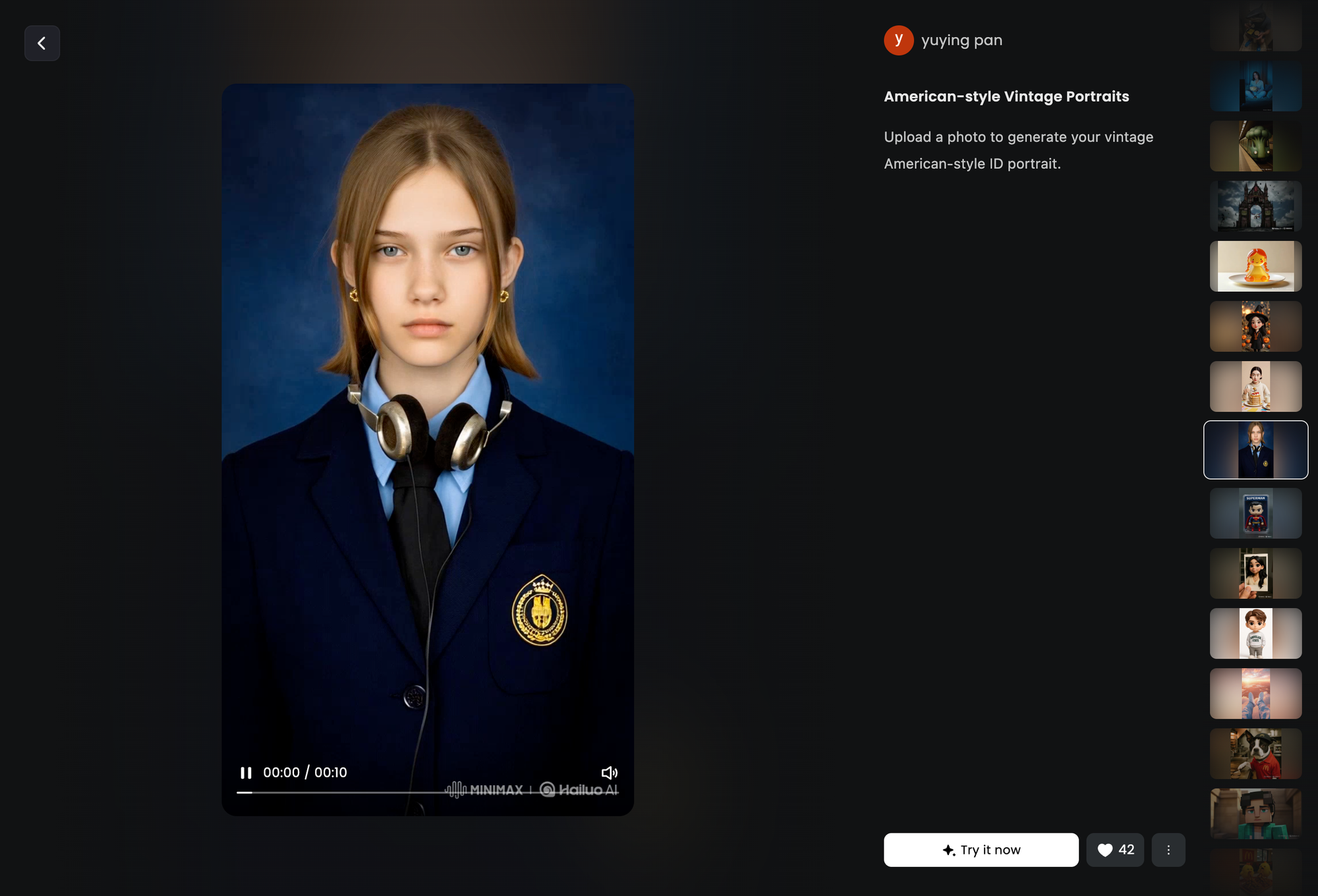
Task: Select the cartoon boy in sweatshirt thumbnail
Action: pos(1255,634)
